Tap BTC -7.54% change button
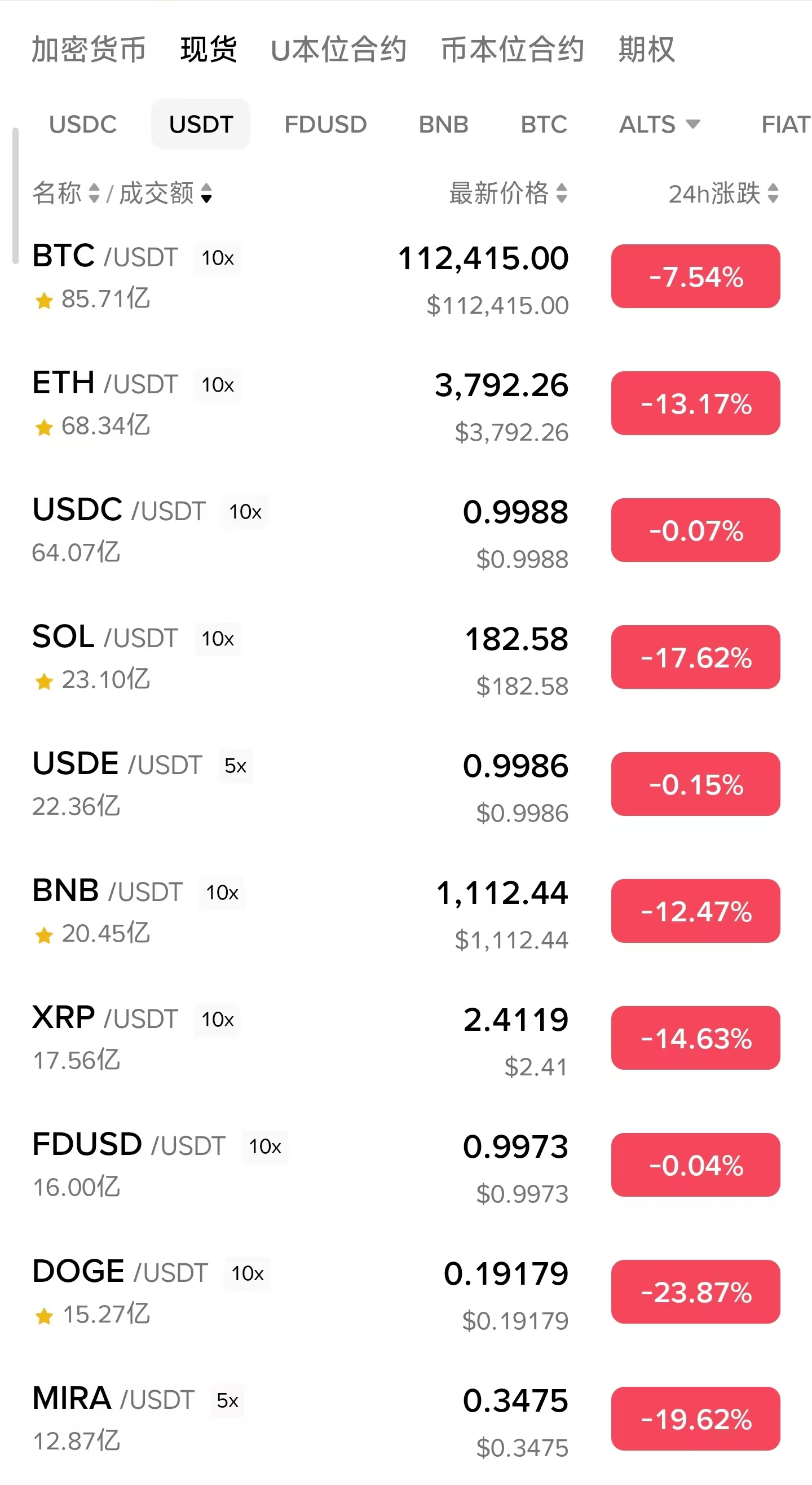The height and width of the screenshot is (1485, 812). pyautogui.click(x=695, y=276)
